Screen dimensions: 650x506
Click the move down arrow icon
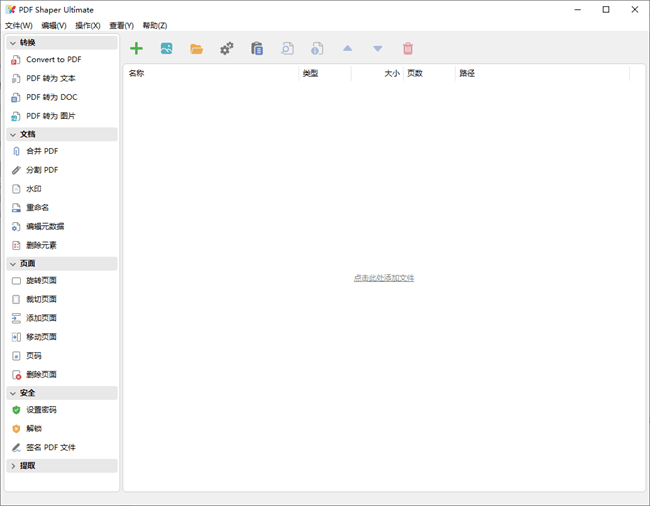pyautogui.click(x=377, y=48)
